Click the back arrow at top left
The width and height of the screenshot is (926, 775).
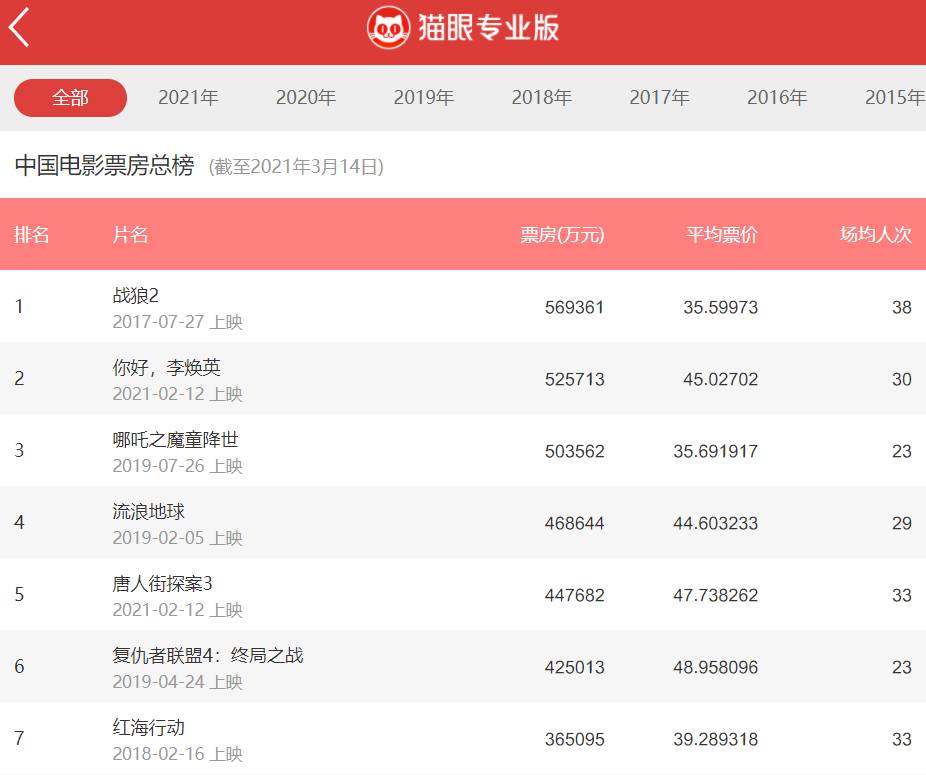(x=20, y=28)
